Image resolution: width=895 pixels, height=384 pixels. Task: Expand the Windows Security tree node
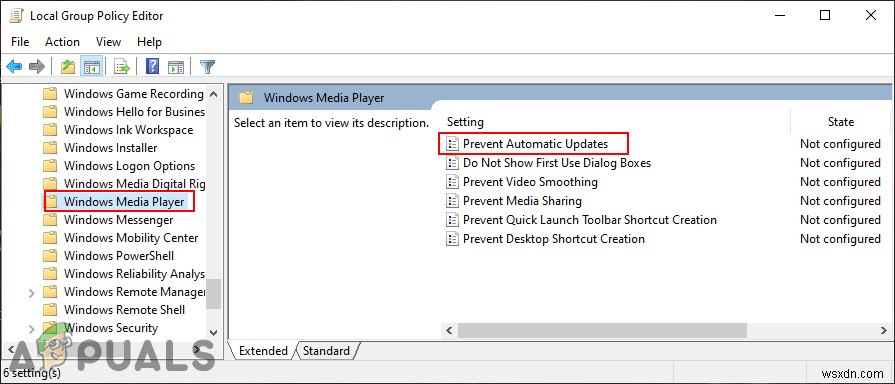coord(31,329)
